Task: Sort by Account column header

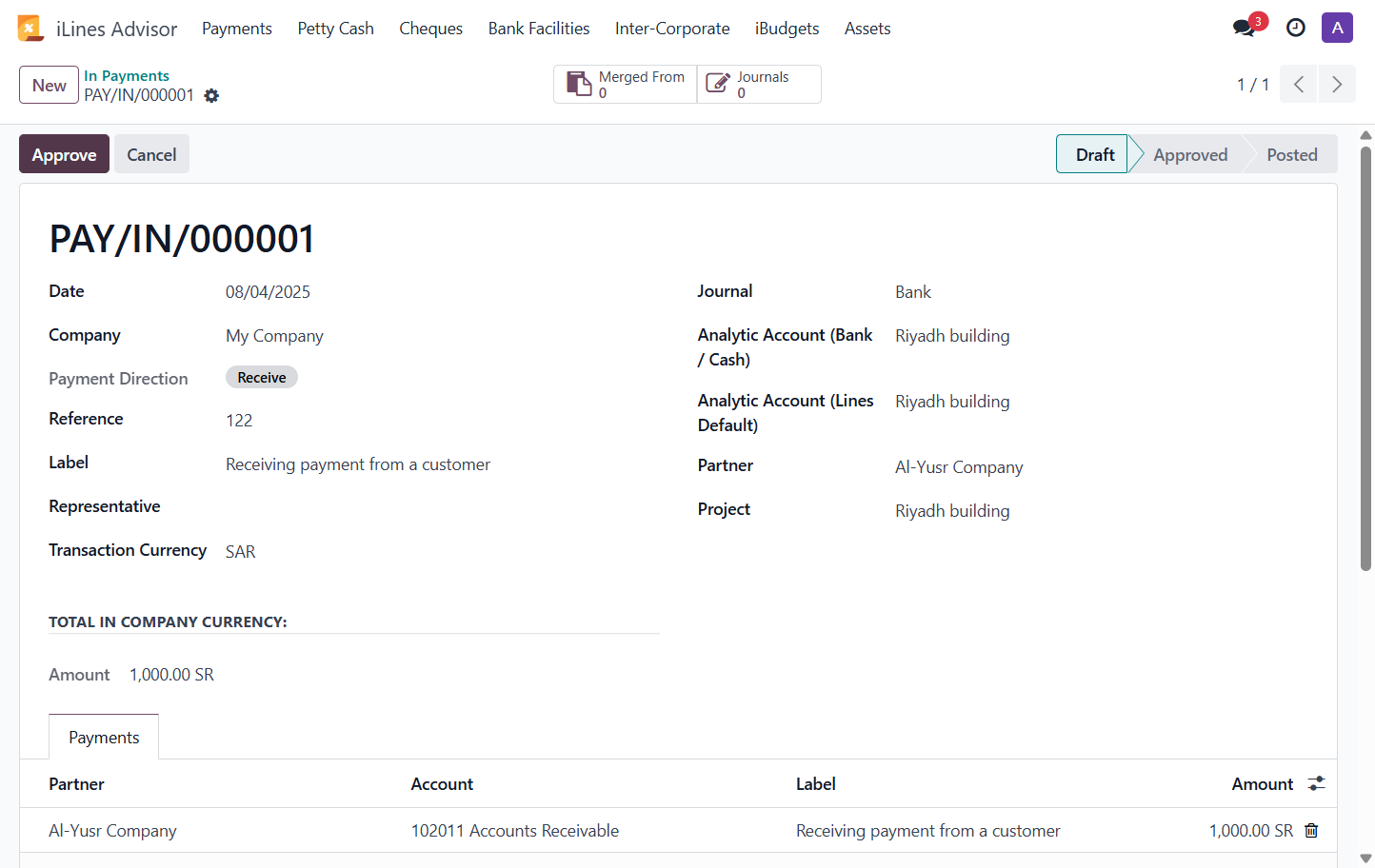Action: [x=442, y=784]
